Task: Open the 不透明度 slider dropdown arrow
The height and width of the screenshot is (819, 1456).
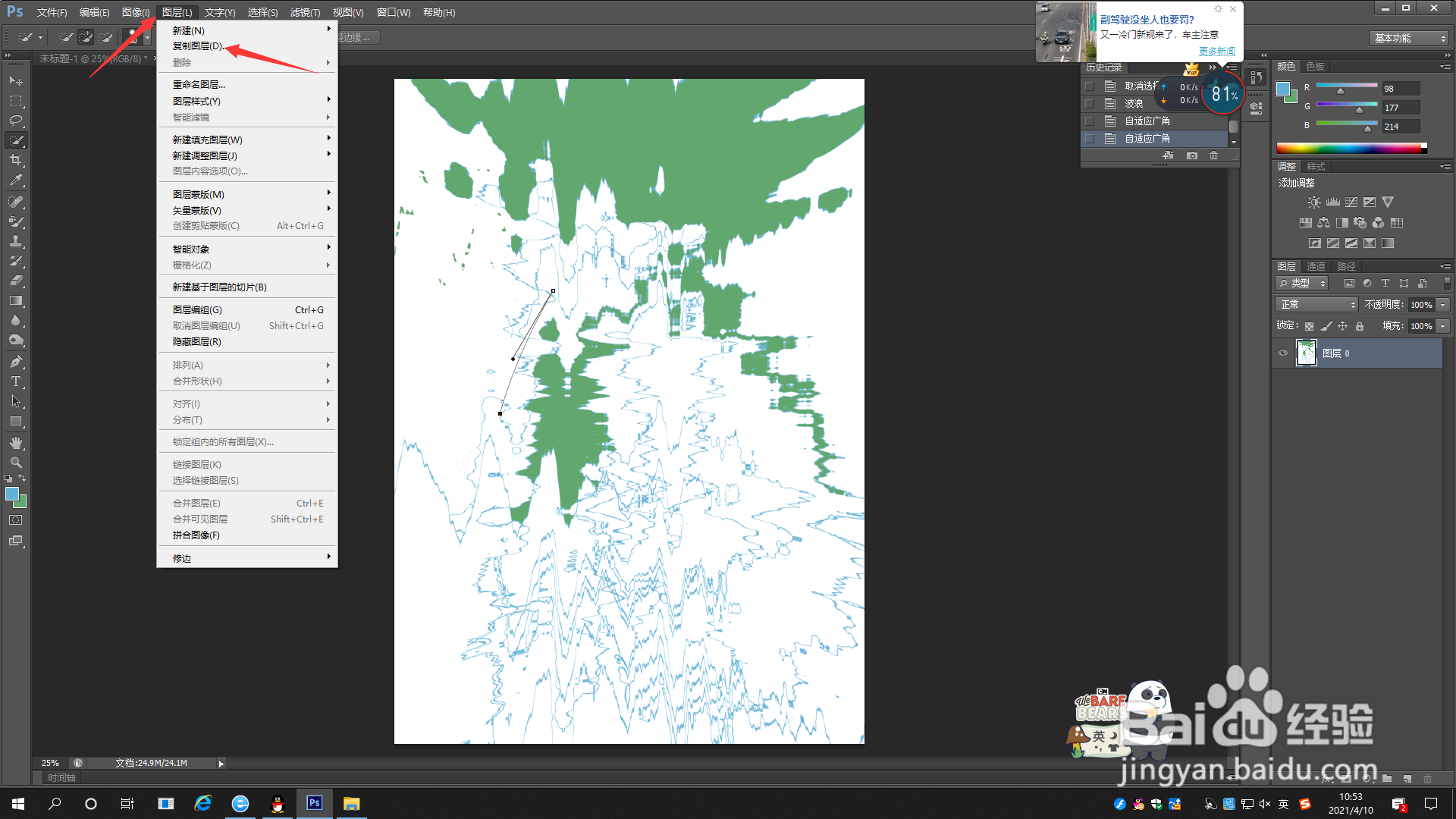Action: coord(1443,305)
